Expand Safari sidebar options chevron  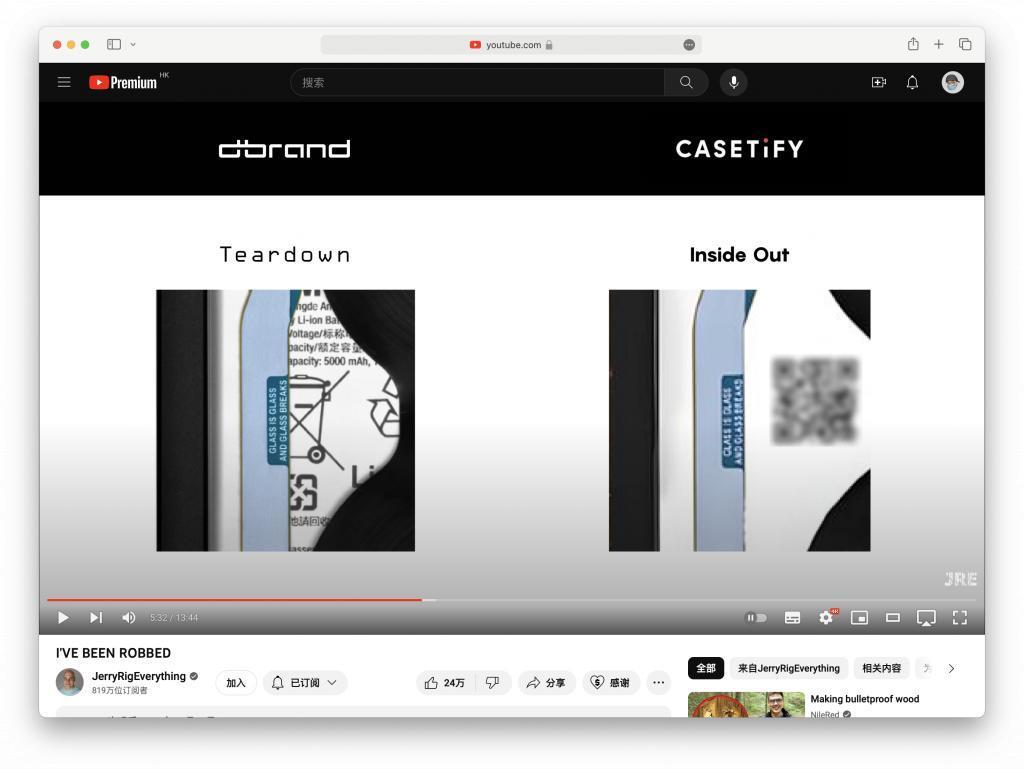click(134, 44)
